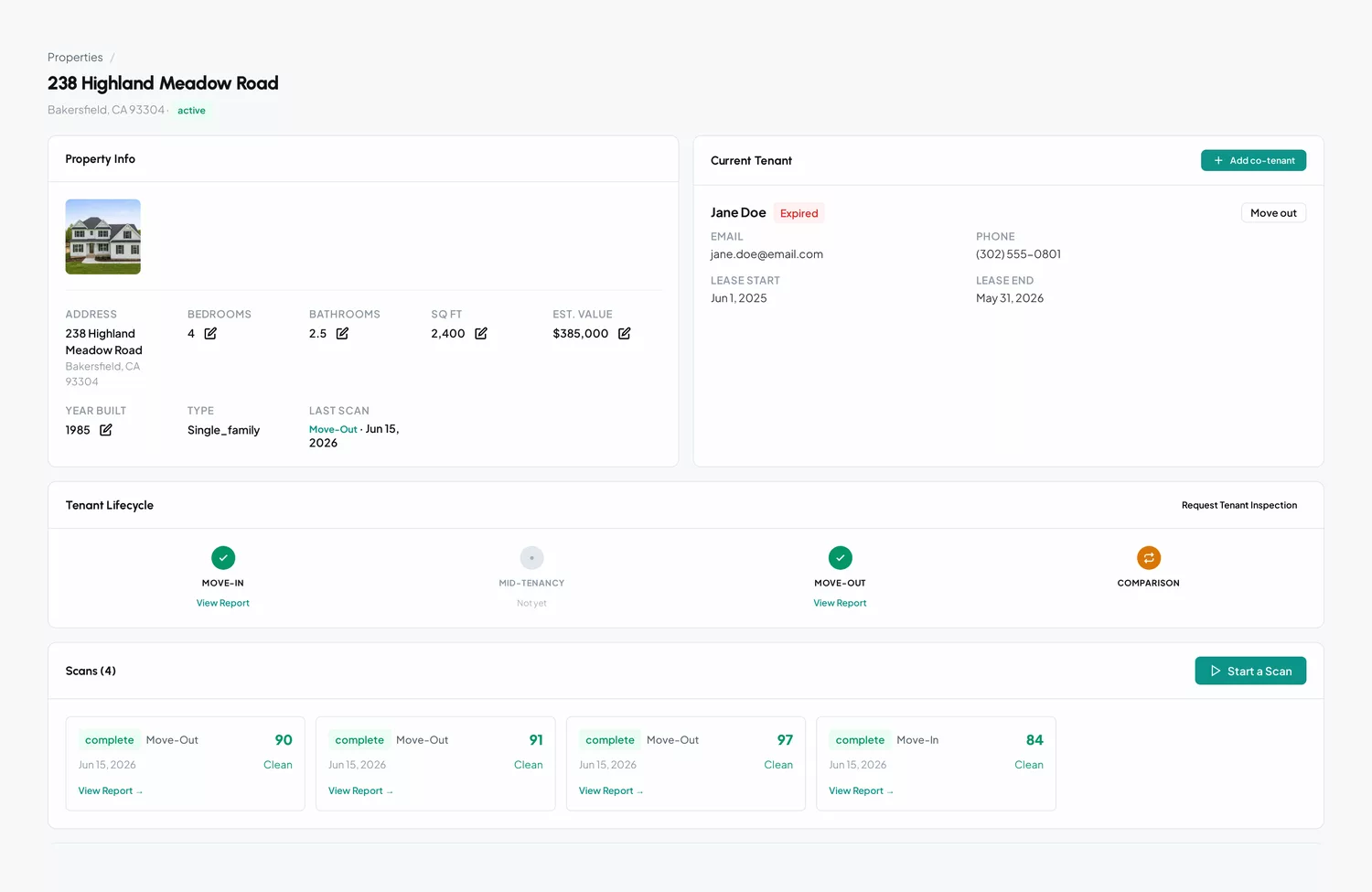Open the orange Comparison lifecycle icon
The height and width of the screenshot is (892, 1372).
[x=1149, y=558]
